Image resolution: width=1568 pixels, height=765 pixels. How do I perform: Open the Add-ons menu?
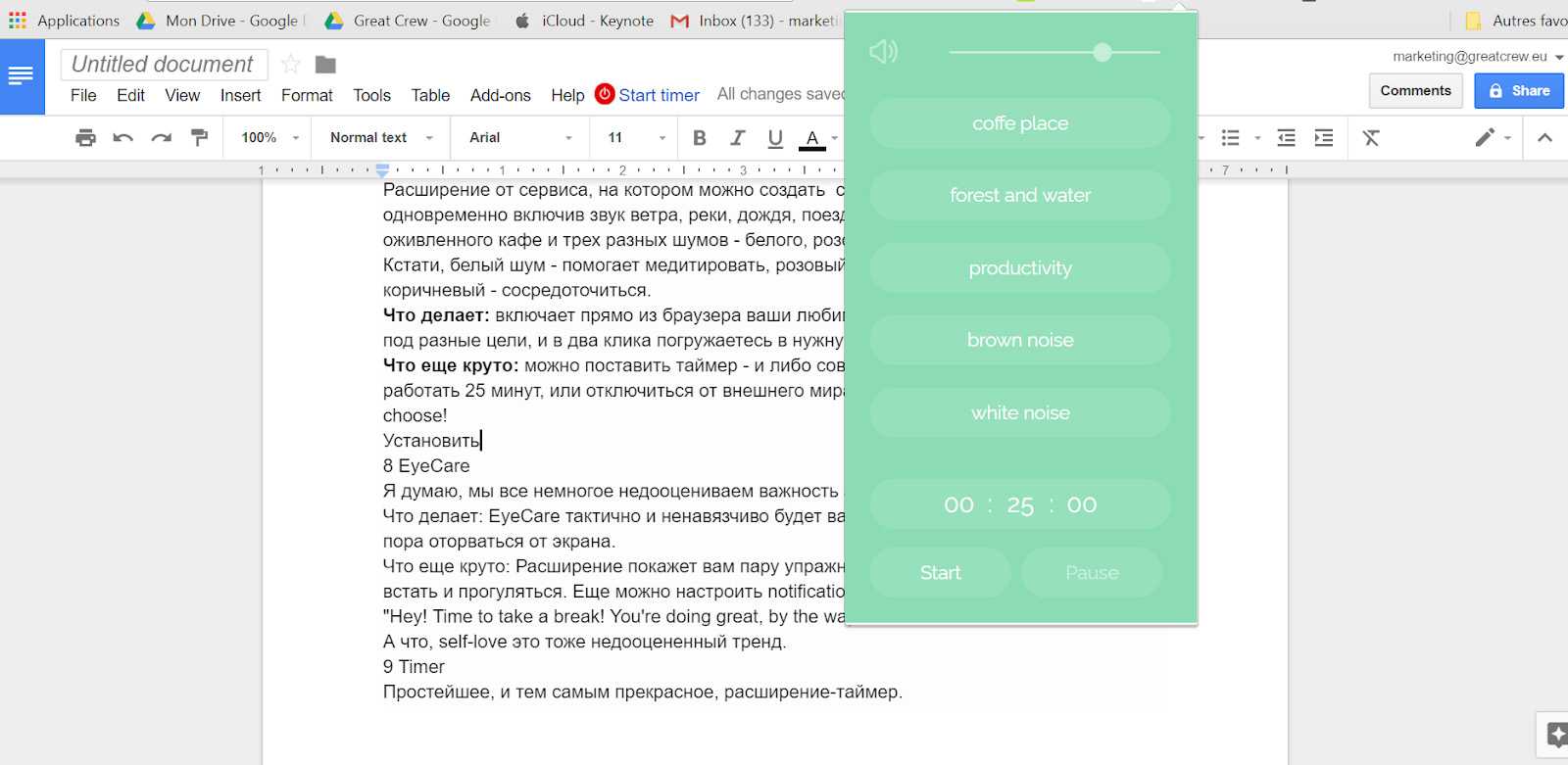500,95
